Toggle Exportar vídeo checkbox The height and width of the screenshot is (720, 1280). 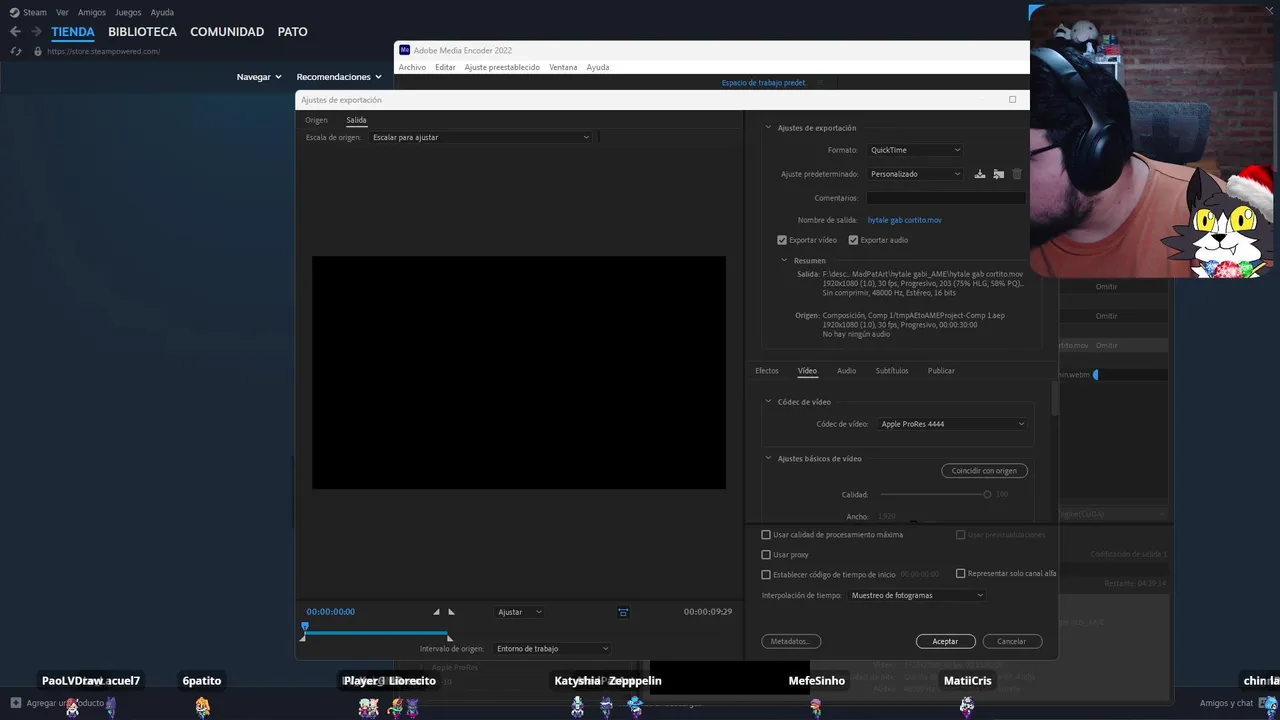(782, 240)
